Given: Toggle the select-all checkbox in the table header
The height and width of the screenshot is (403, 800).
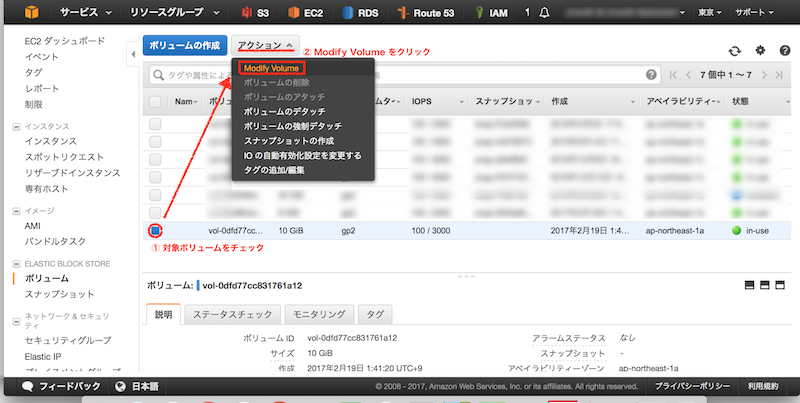Looking at the screenshot, I should point(155,102).
